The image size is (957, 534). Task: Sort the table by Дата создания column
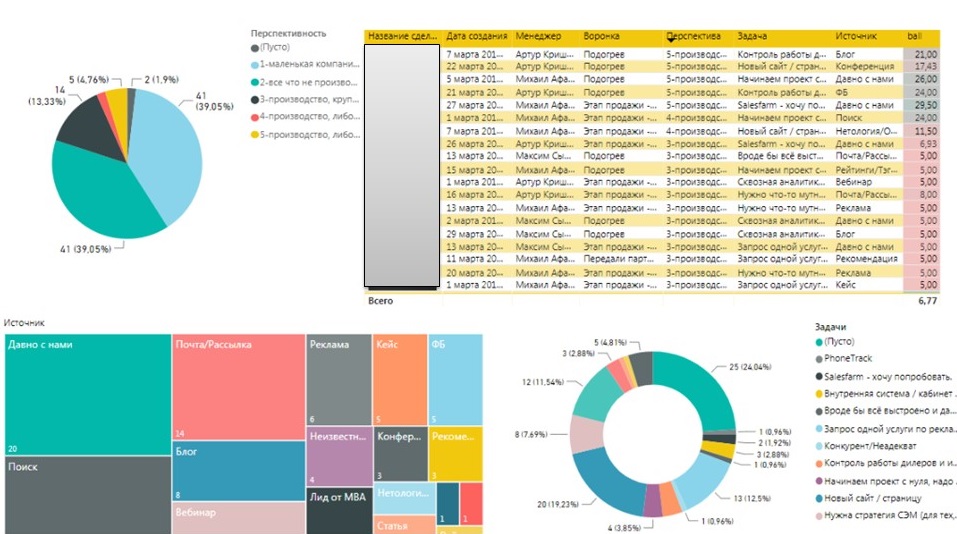pyautogui.click(x=476, y=36)
